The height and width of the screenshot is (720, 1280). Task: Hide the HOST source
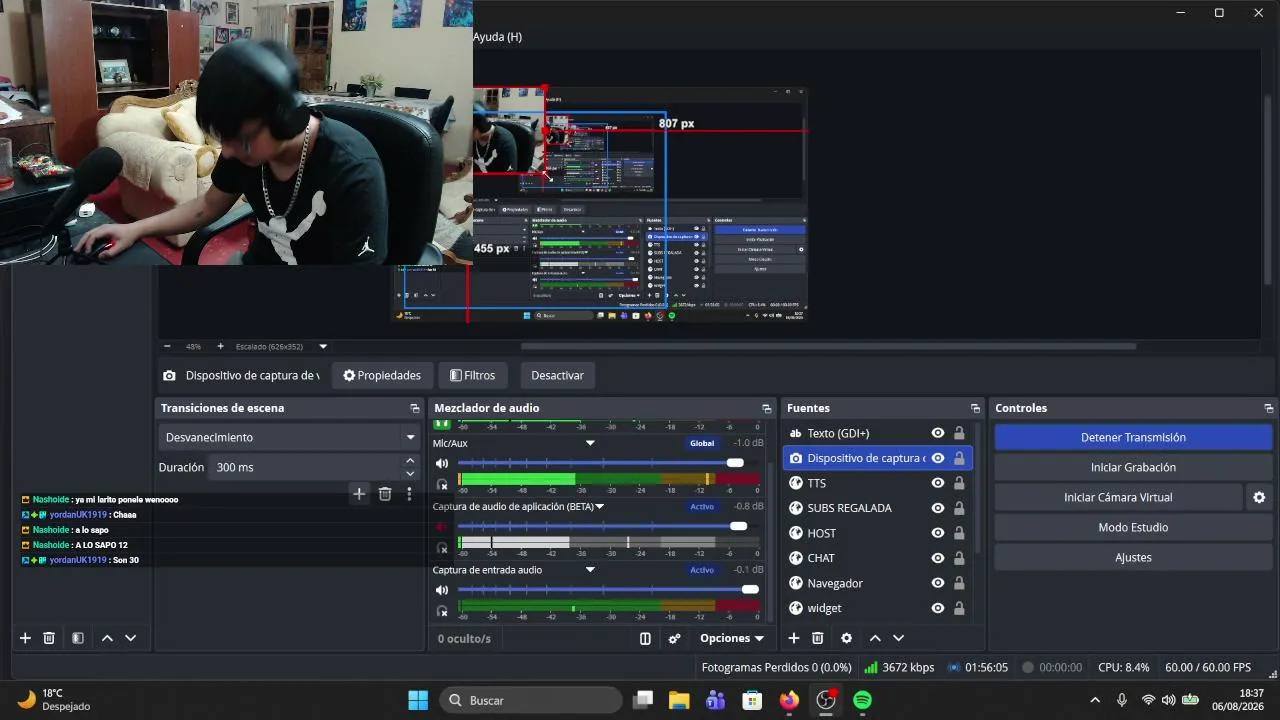click(938, 533)
